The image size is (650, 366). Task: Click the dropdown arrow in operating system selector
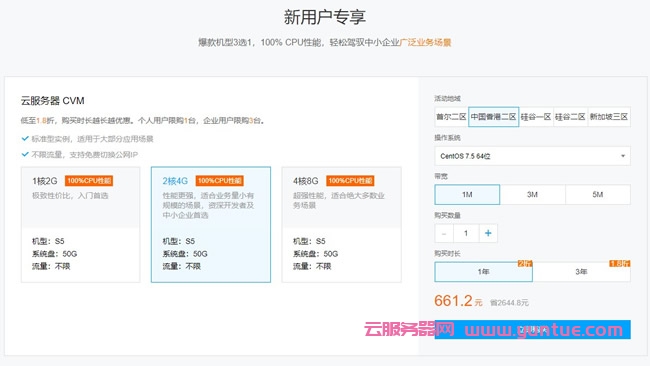click(623, 156)
